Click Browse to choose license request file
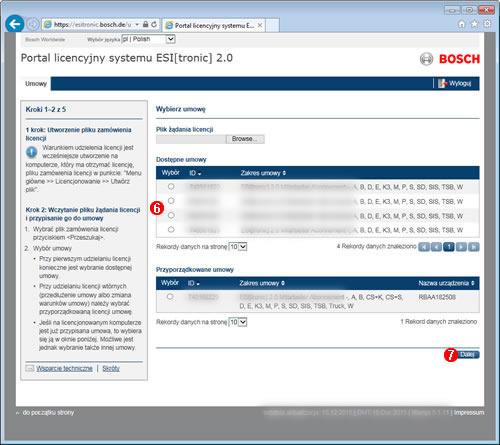This screenshot has height=445, width=500. pos(245,139)
